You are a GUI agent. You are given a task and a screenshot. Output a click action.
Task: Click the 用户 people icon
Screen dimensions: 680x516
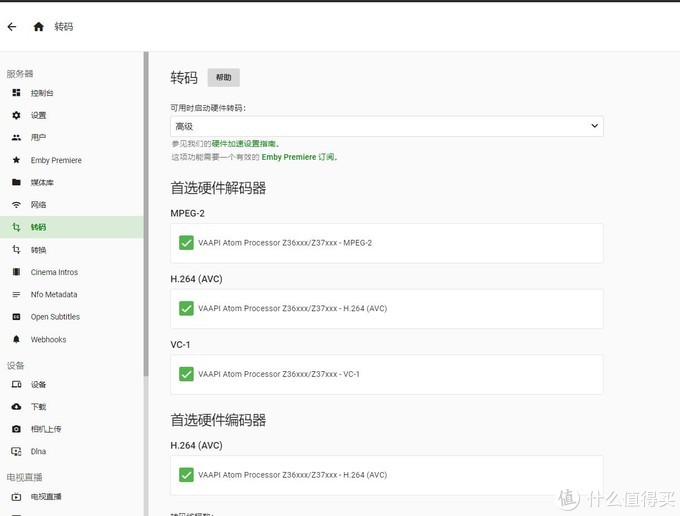coord(16,137)
